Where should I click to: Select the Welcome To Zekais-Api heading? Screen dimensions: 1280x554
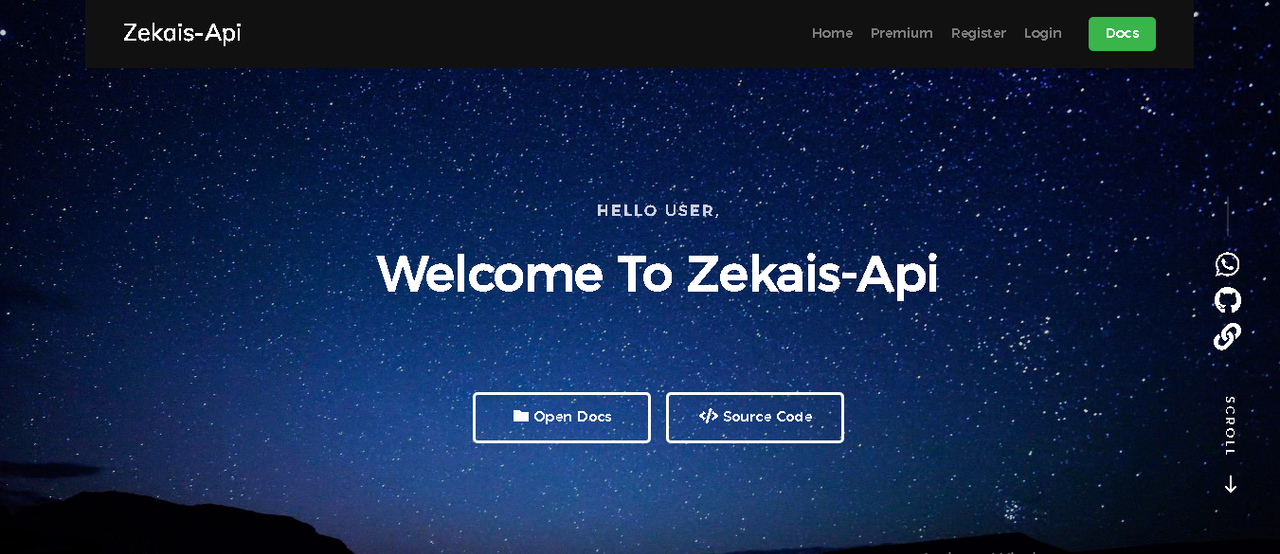coord(657,274)
